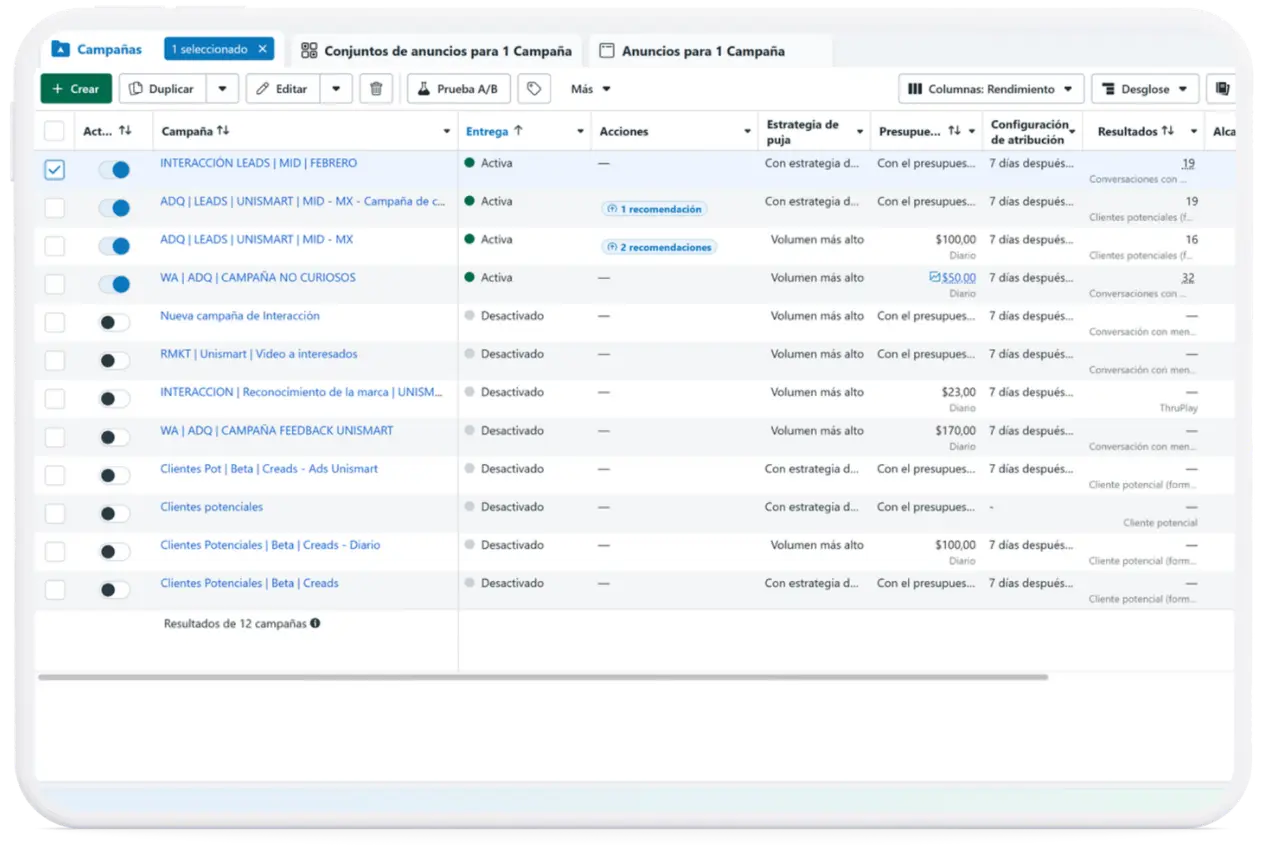The image size is (1264, 845).
Task: Open '2 recomendaciones' badge
Action: click(659, 247)
